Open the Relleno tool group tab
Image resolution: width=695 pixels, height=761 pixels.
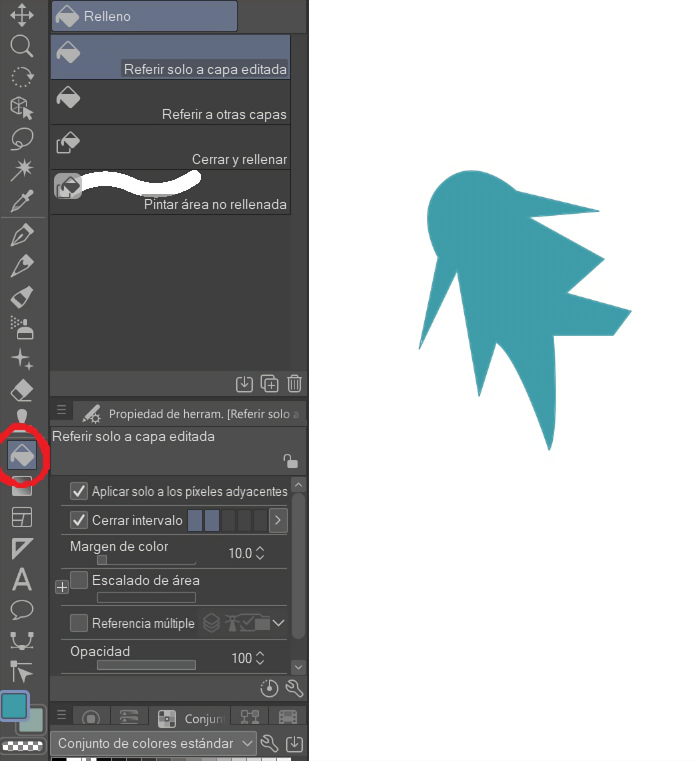tap(144, 16)
